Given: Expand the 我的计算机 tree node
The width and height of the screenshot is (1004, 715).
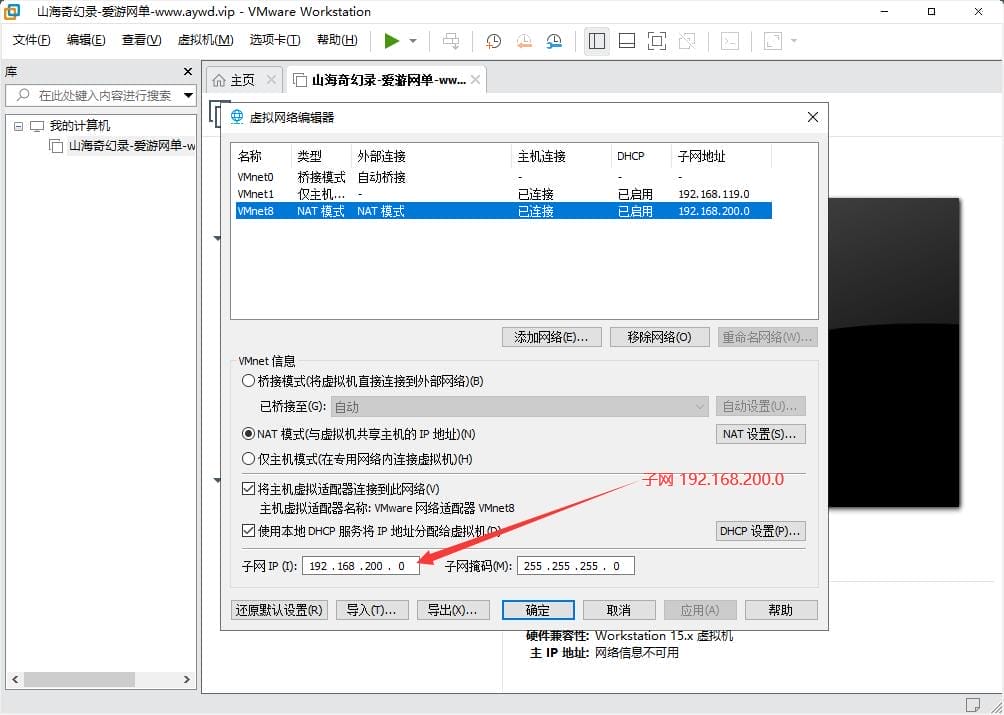Looking at the screenshot, I should (x=20, y=125).
